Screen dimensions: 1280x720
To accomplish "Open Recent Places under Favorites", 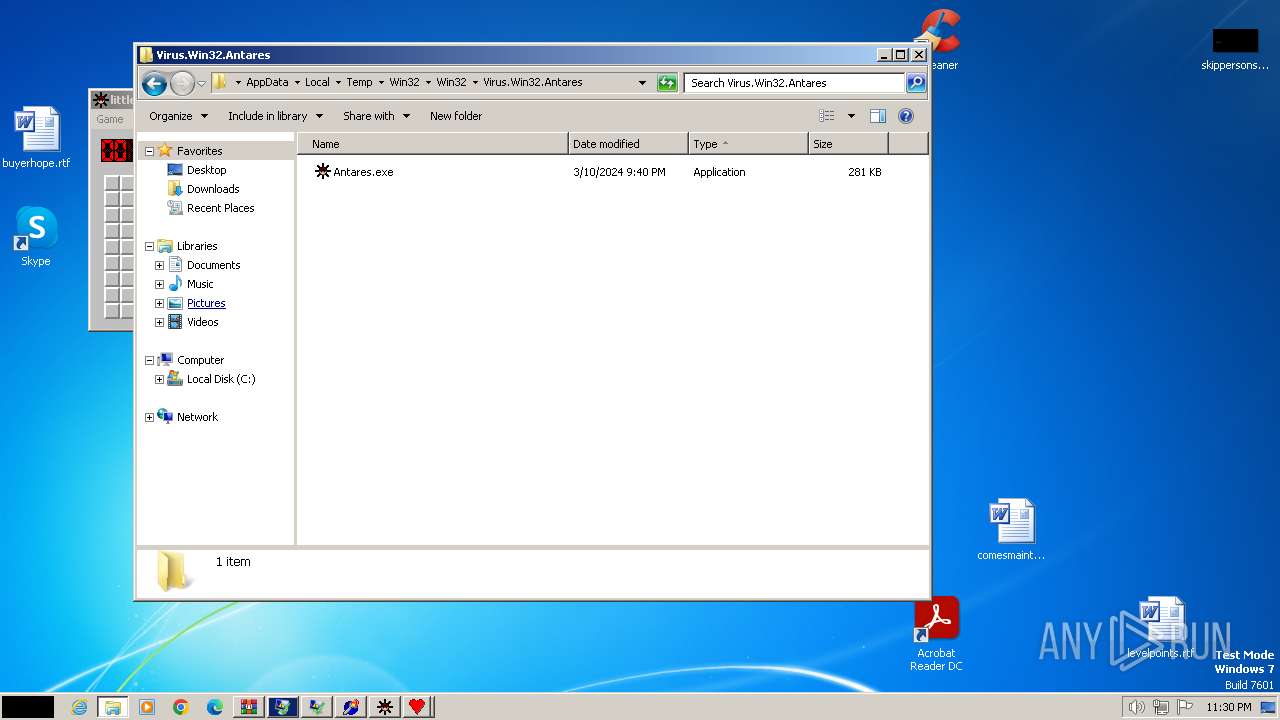I will [x=220, y=208].
